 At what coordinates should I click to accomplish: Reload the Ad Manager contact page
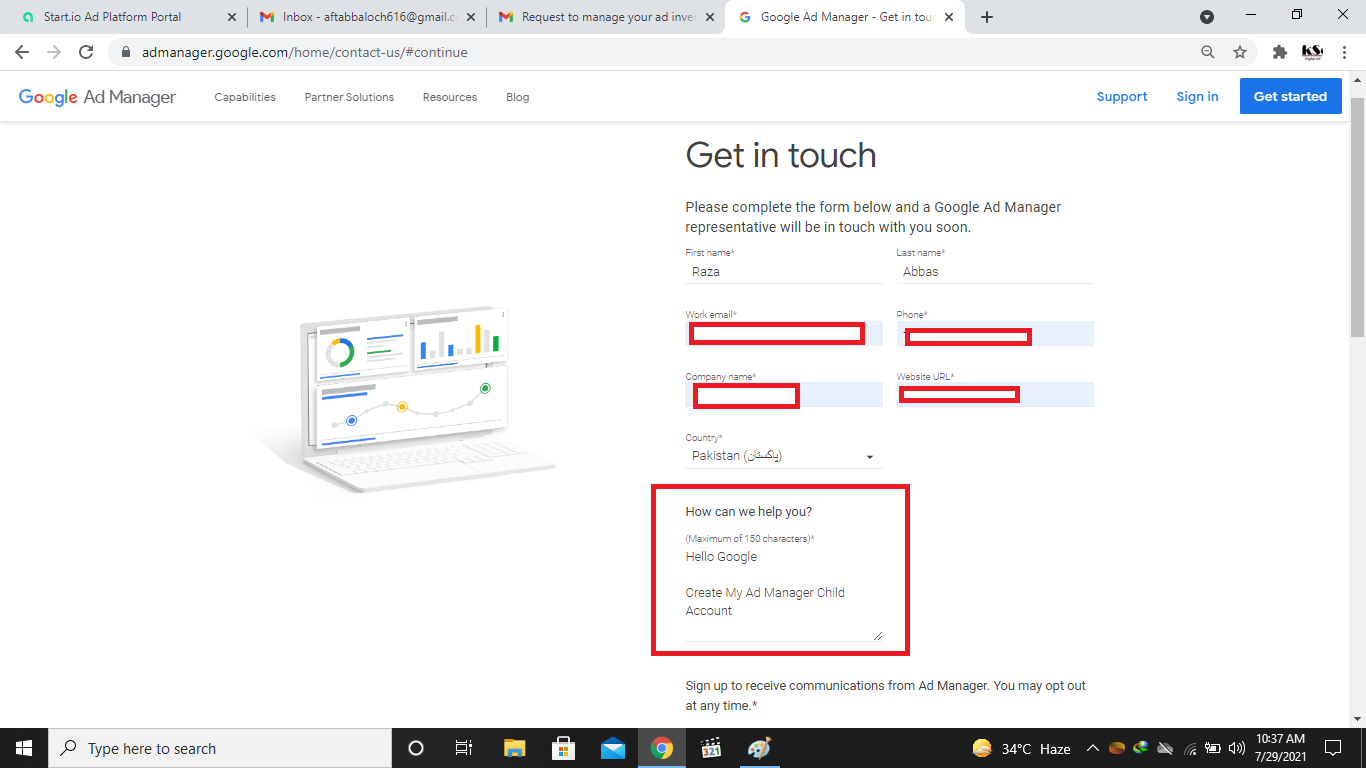86,52
